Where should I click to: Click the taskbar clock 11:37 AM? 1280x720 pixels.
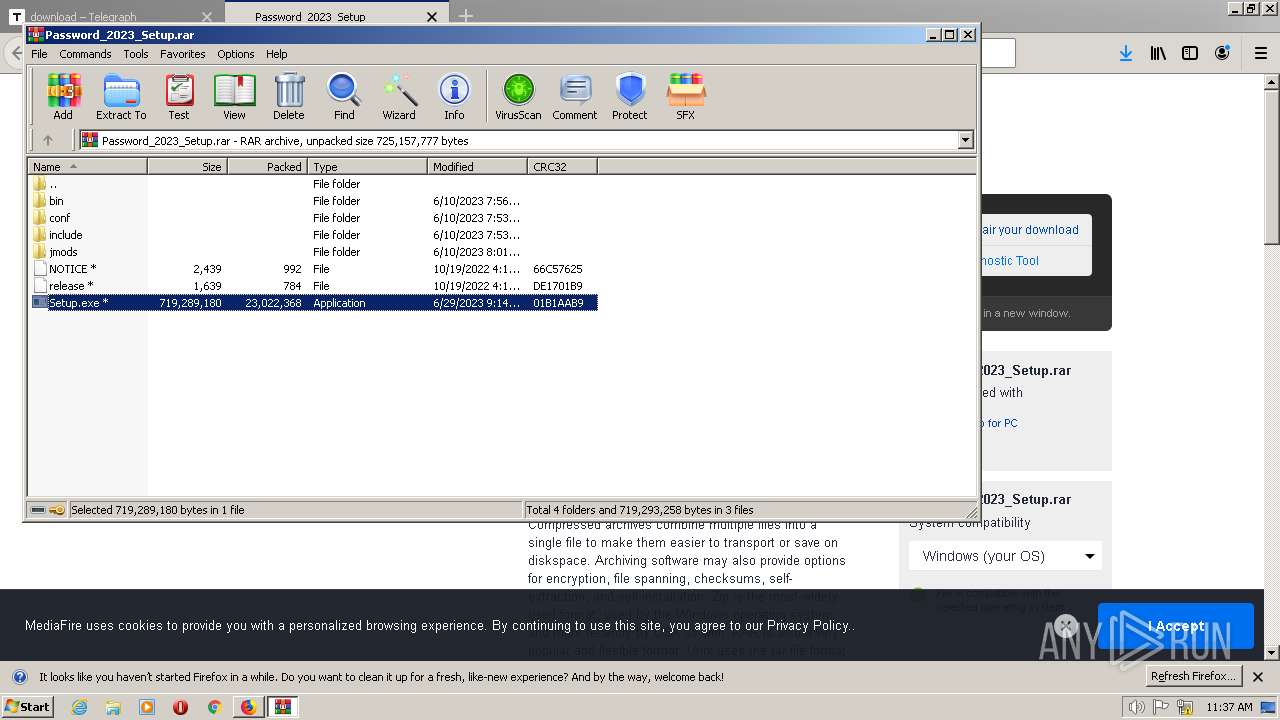click(x=1229, y=707)
